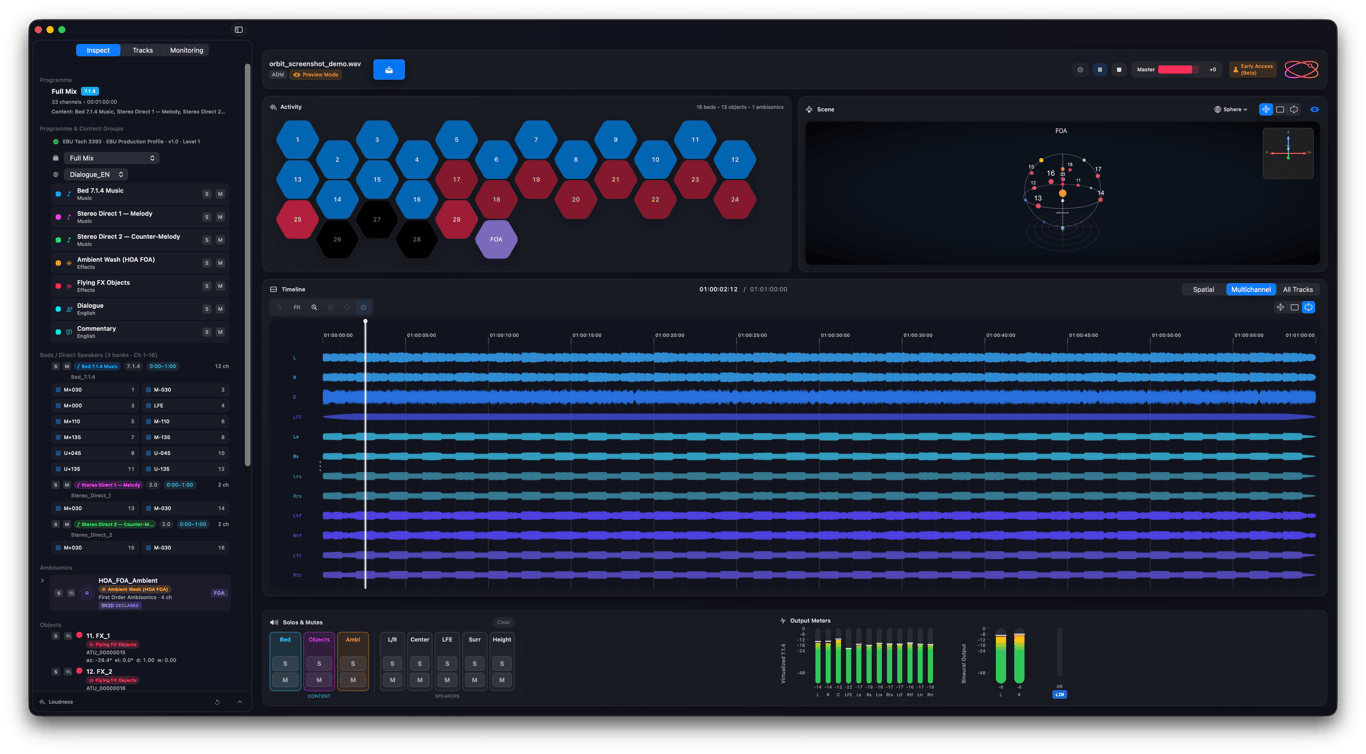Select the timeline rectangle tool icon
The width and height of the screenshot is (1366, 754).
[x=1294, y=308]
